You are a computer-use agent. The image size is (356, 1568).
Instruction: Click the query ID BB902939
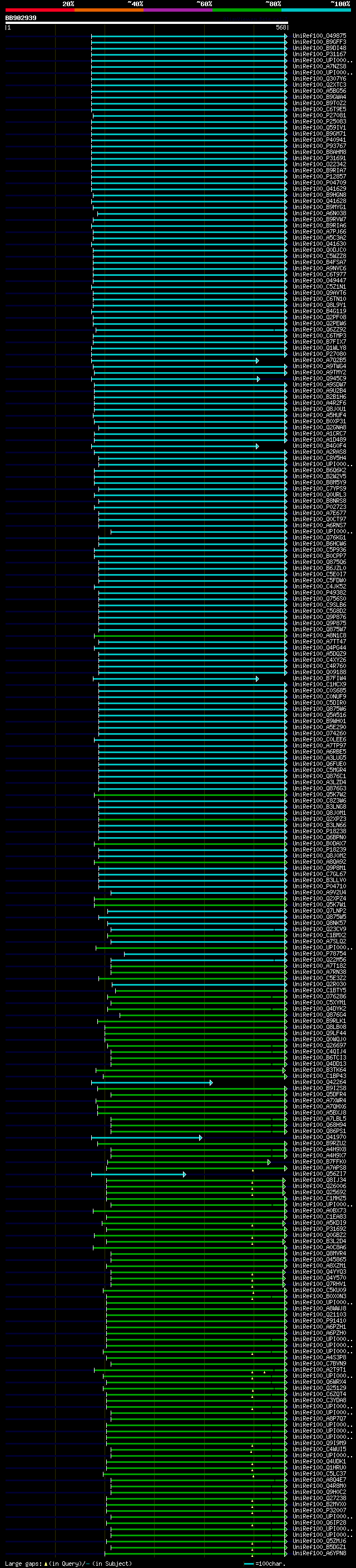tap(21, 18)
